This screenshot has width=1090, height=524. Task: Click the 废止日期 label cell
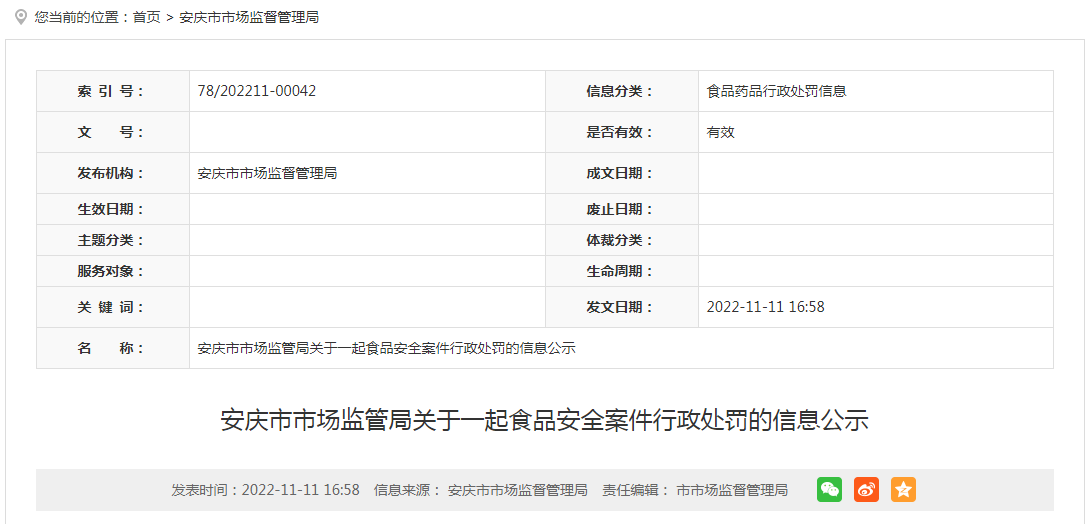pyautogui.click(x=622, y=209)
